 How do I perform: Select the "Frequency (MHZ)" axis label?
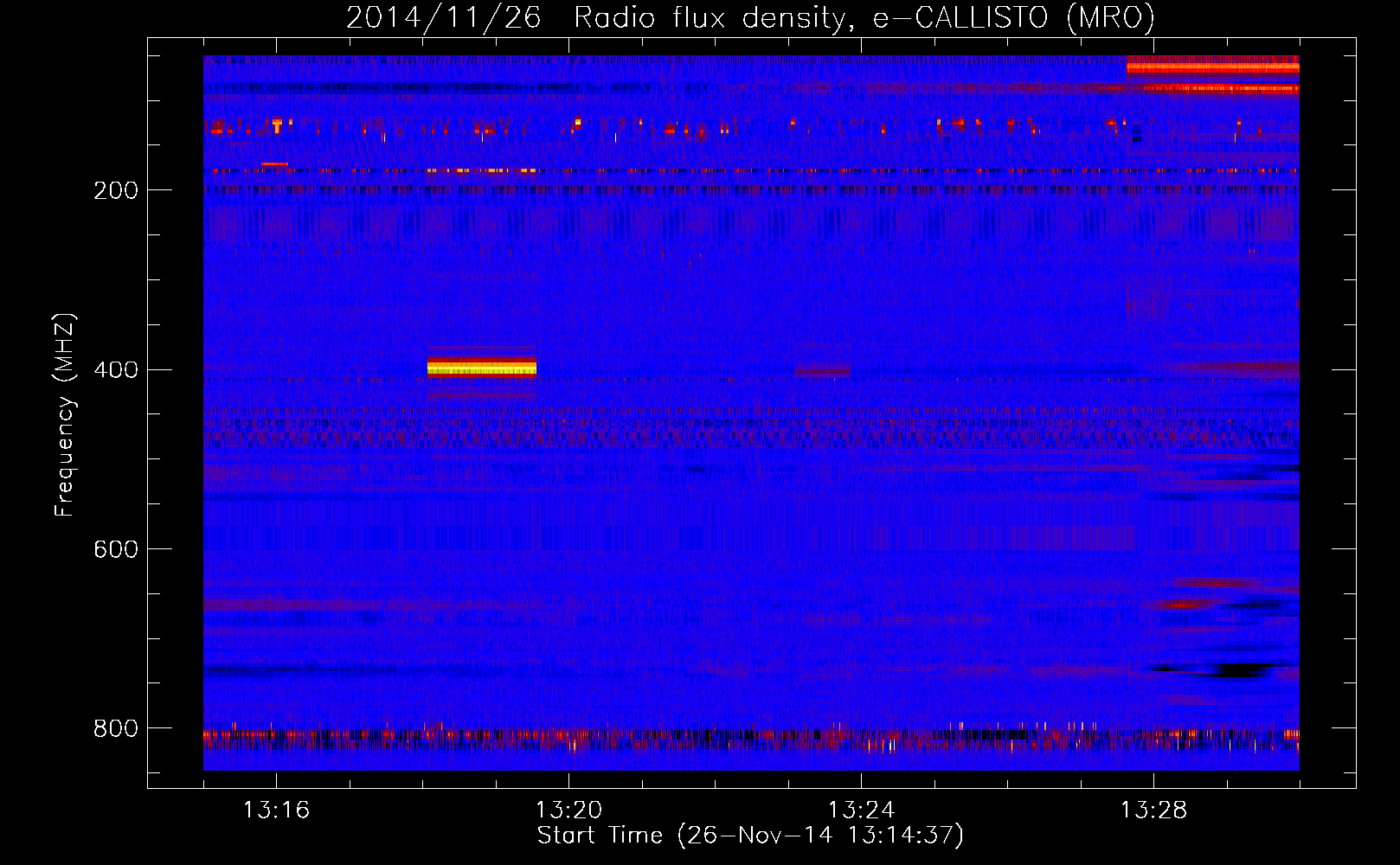point(65,414)
